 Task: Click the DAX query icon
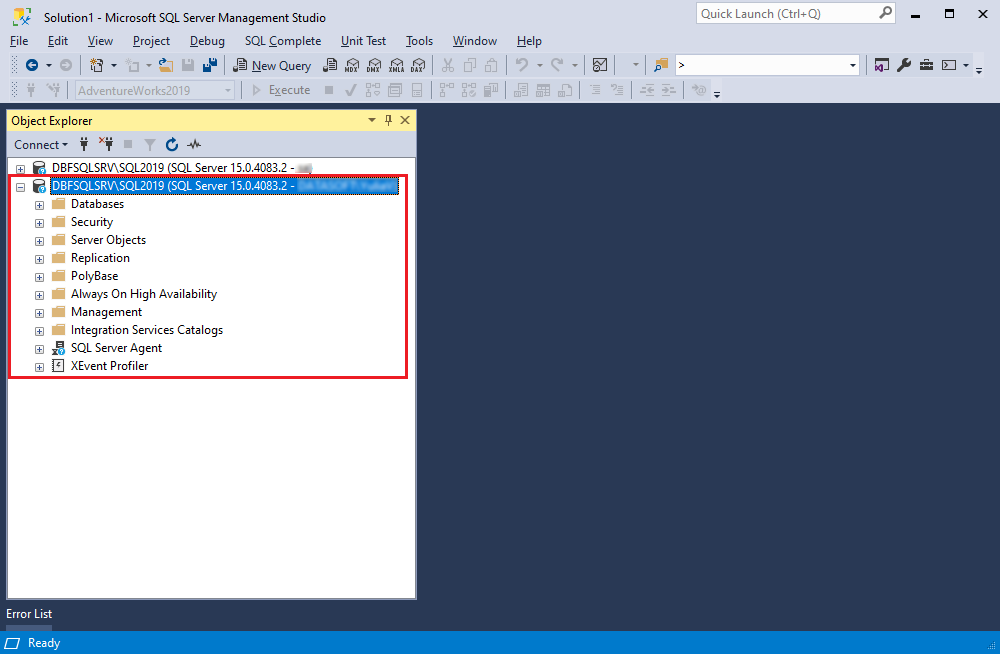click(418, 65)
